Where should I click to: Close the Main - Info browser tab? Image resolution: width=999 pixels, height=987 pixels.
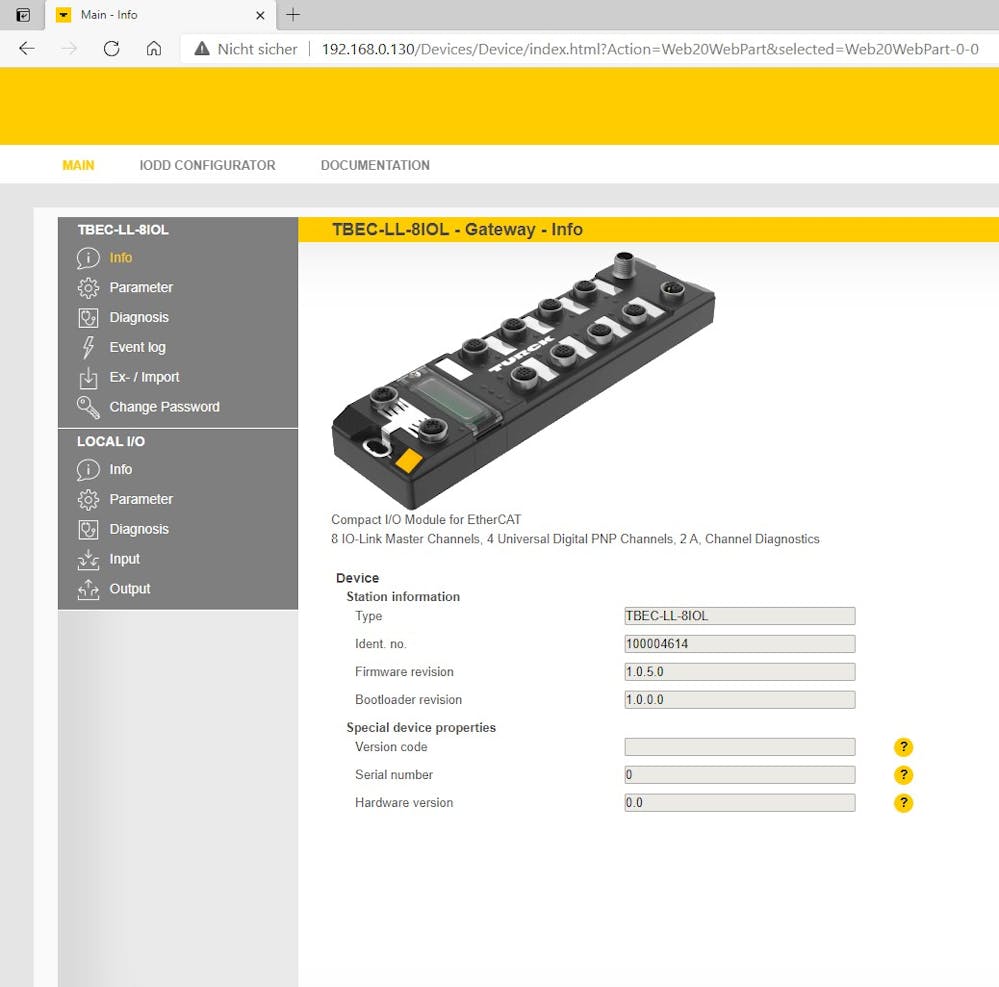(x=260, y=15)
